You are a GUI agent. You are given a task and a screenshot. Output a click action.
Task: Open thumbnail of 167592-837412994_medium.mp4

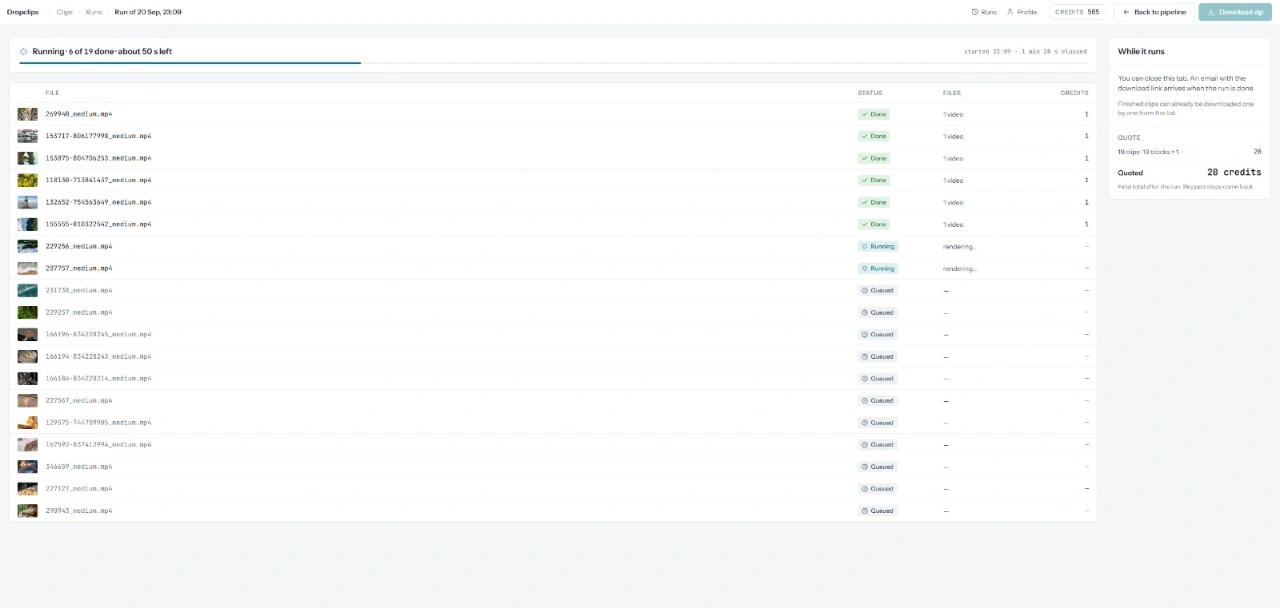(x=28, y=444)
